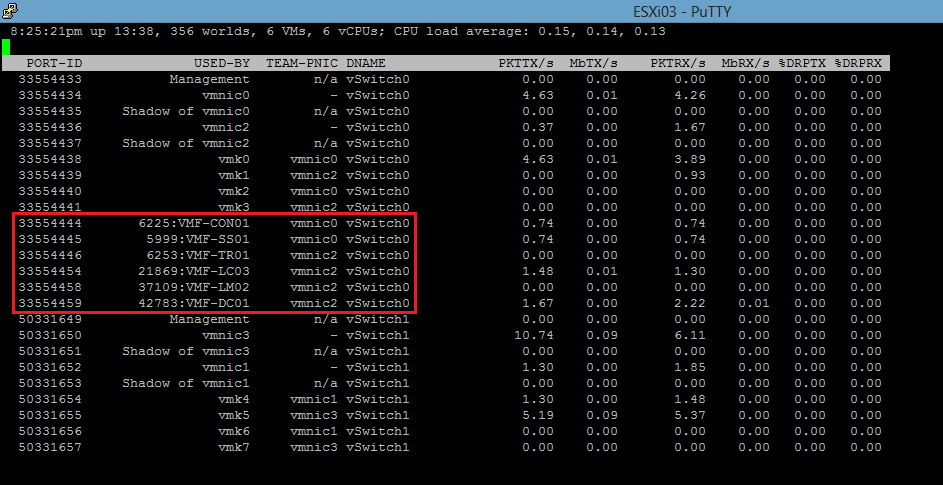Select the 6225:VMF-CON01 entry
Image resolution: width=943 pixels, height=485 pixels.
click(193, 223)
